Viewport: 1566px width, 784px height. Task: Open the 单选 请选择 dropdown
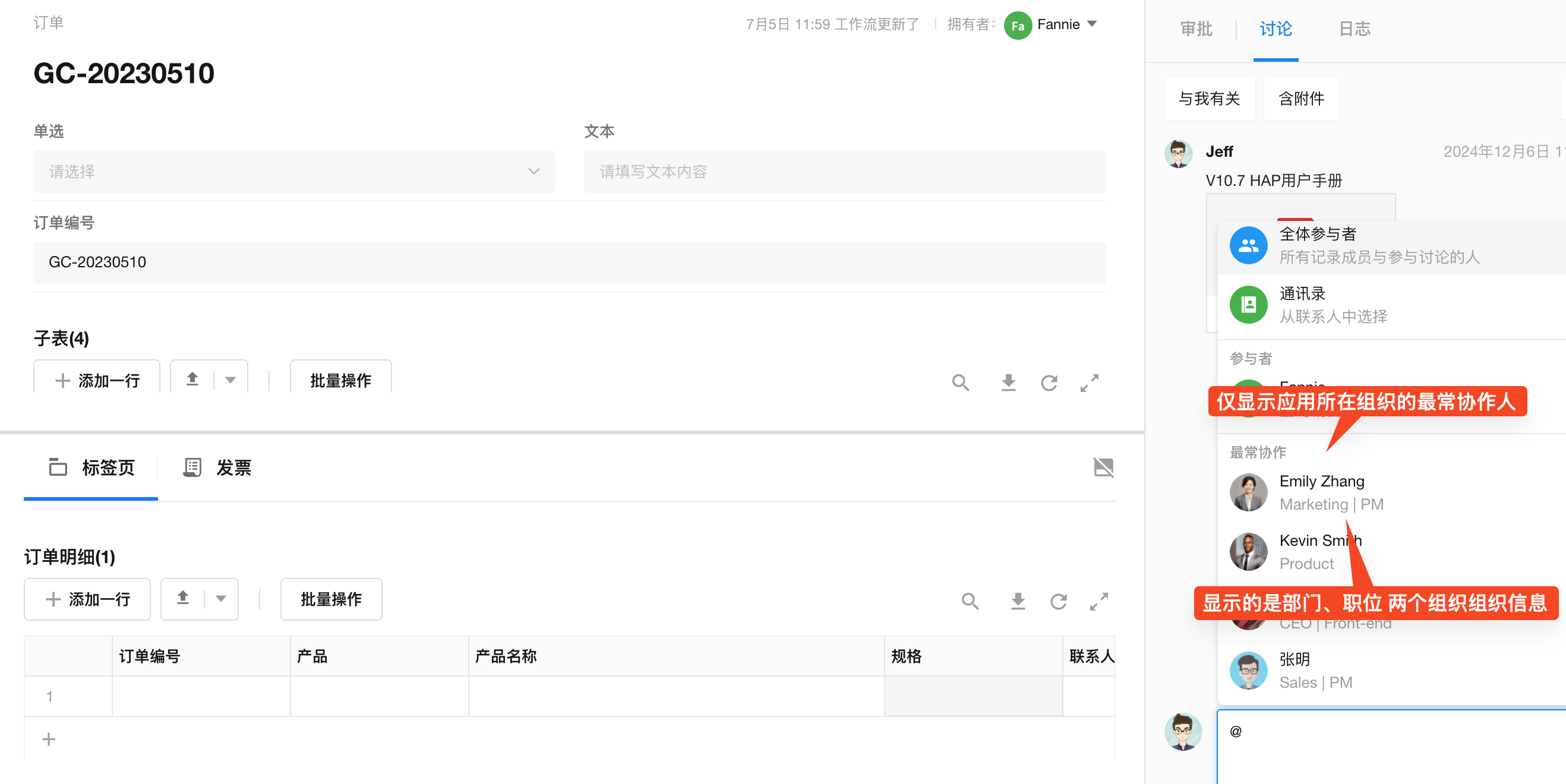(x=293, y=172)
